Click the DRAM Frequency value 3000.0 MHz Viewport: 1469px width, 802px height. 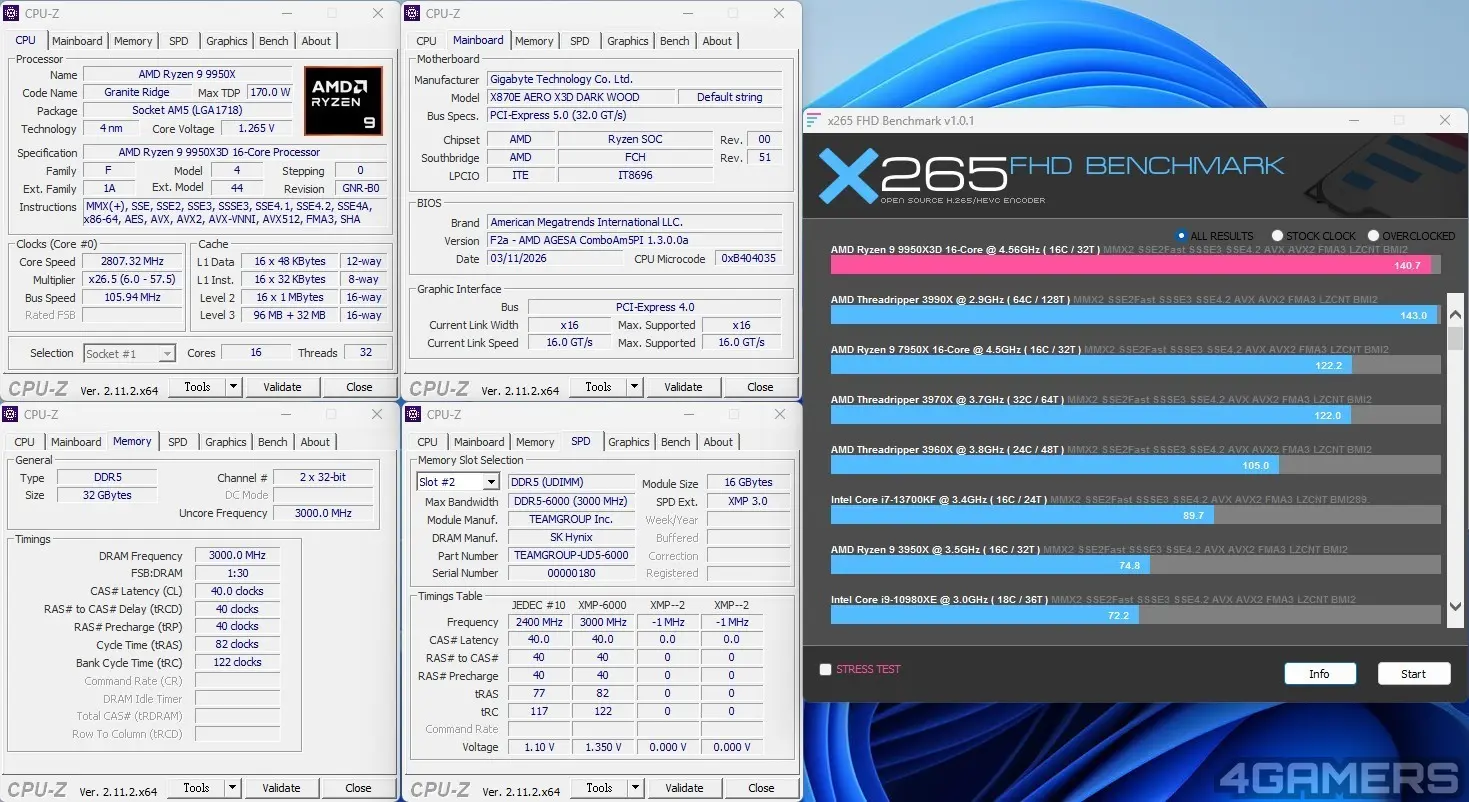[236, 556]
